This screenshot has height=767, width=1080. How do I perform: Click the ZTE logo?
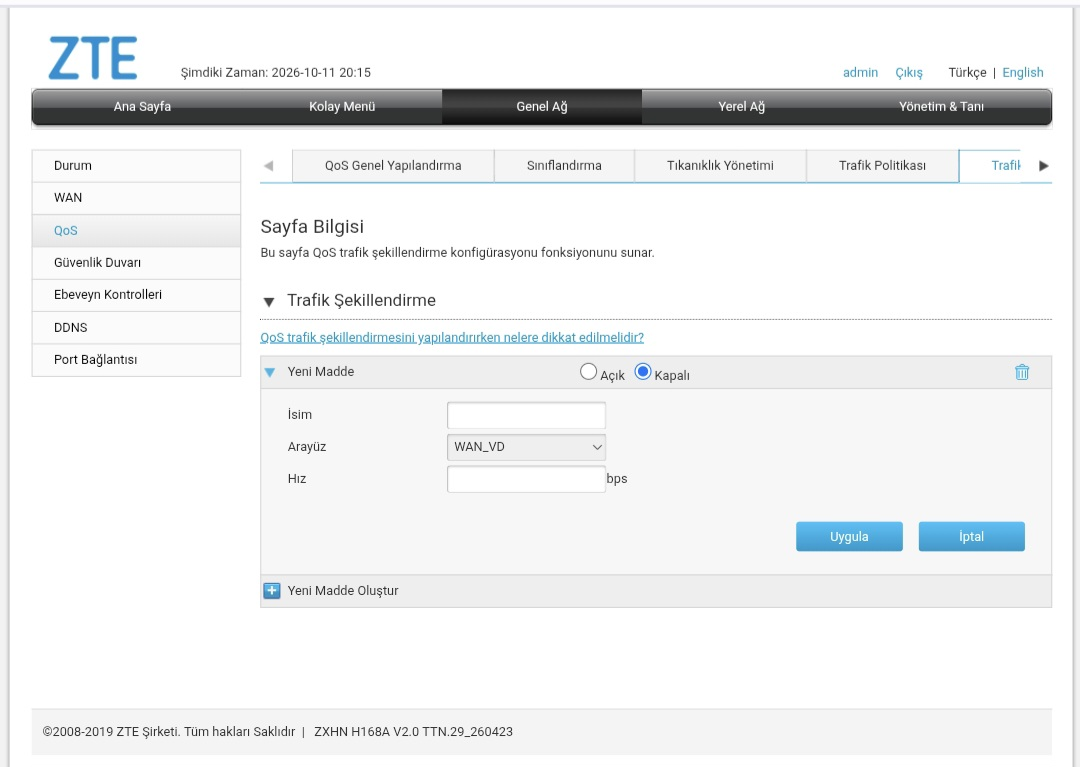click(93, 59)
